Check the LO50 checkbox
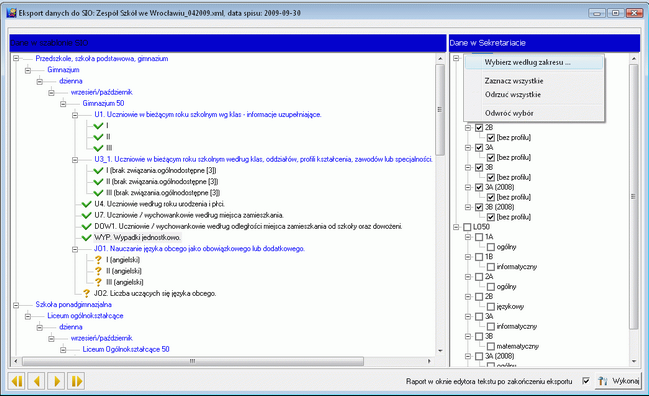 pyautogui.click(x=467, y=227)
